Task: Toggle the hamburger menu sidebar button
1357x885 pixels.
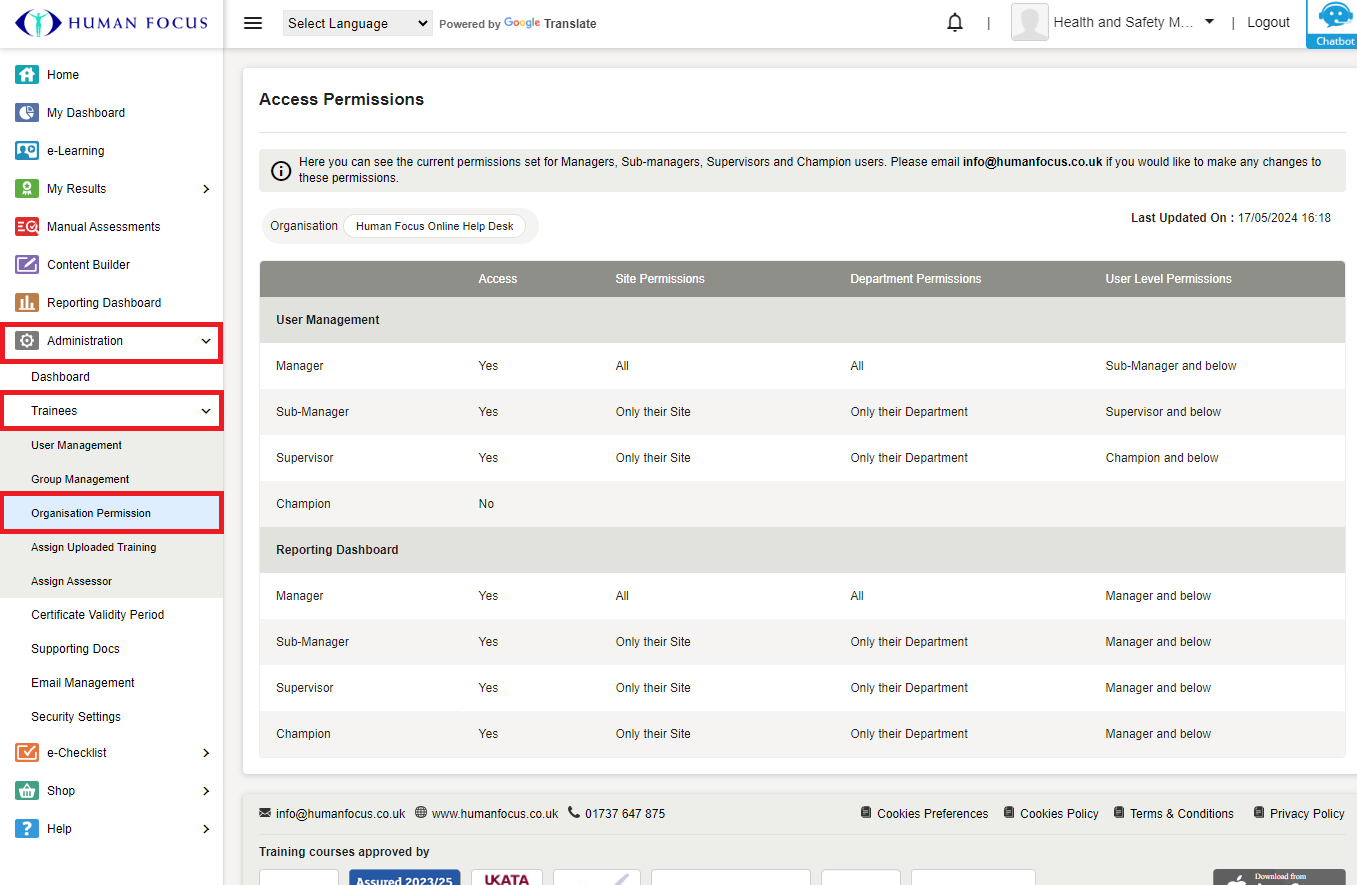Action: click(253, 23)
